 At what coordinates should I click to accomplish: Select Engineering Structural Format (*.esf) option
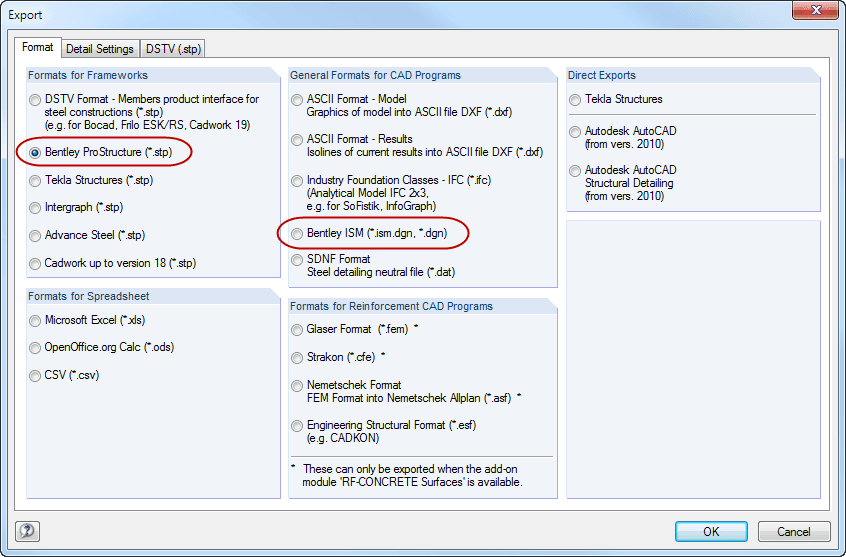pyautogui.click(x=297, y=426)
